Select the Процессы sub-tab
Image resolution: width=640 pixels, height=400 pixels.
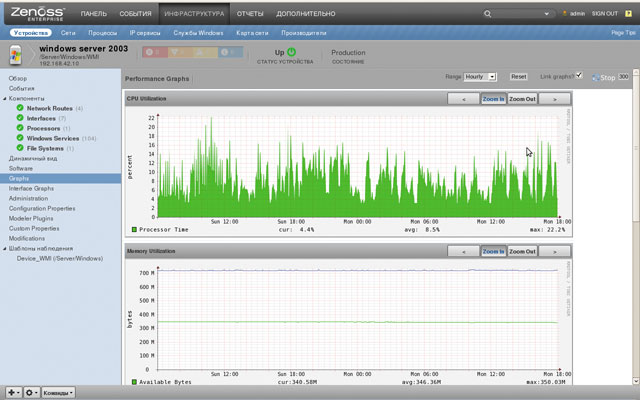[x=102, y=33]
